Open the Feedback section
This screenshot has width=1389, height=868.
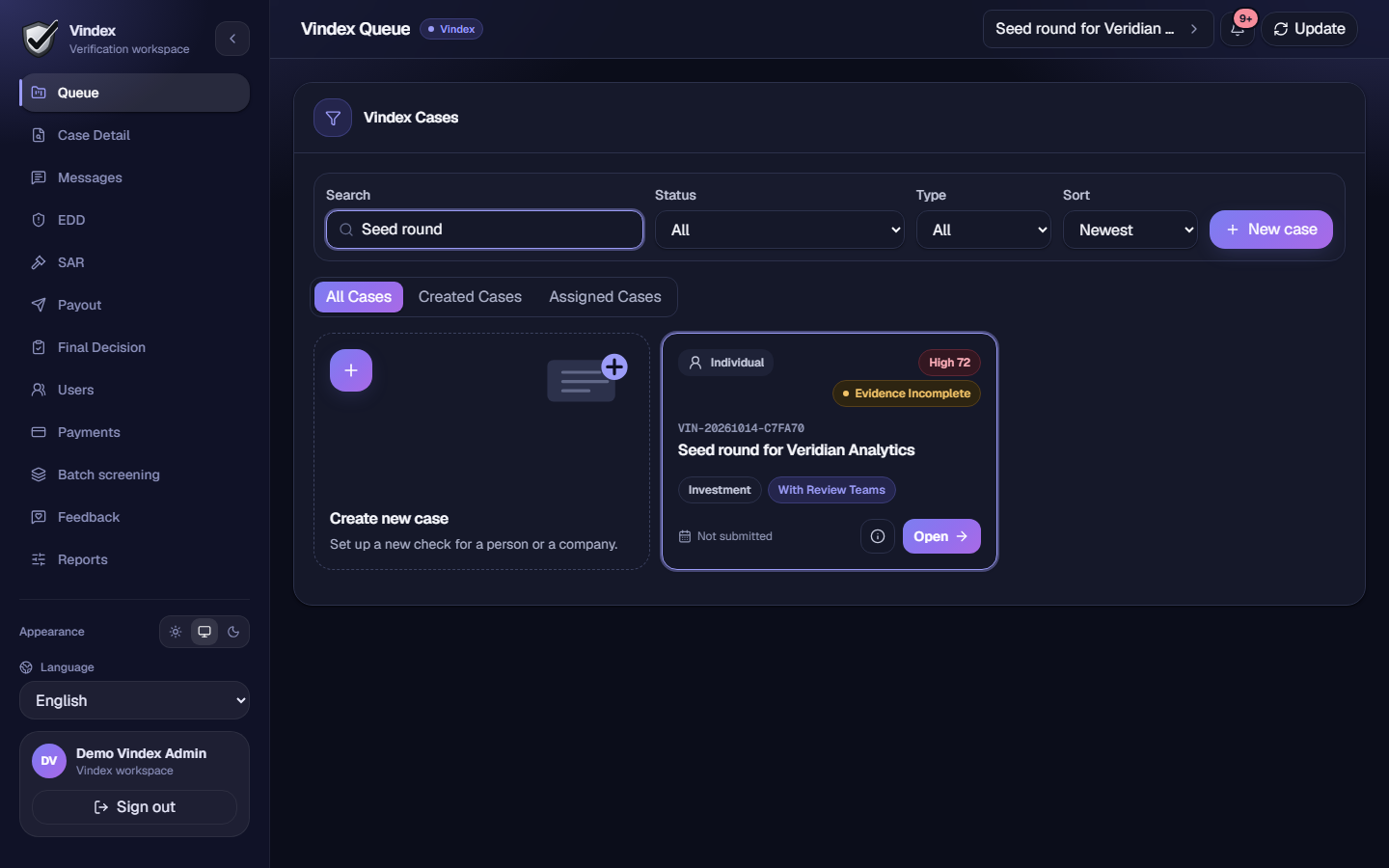pyautogui.click(x=134, y=517)
